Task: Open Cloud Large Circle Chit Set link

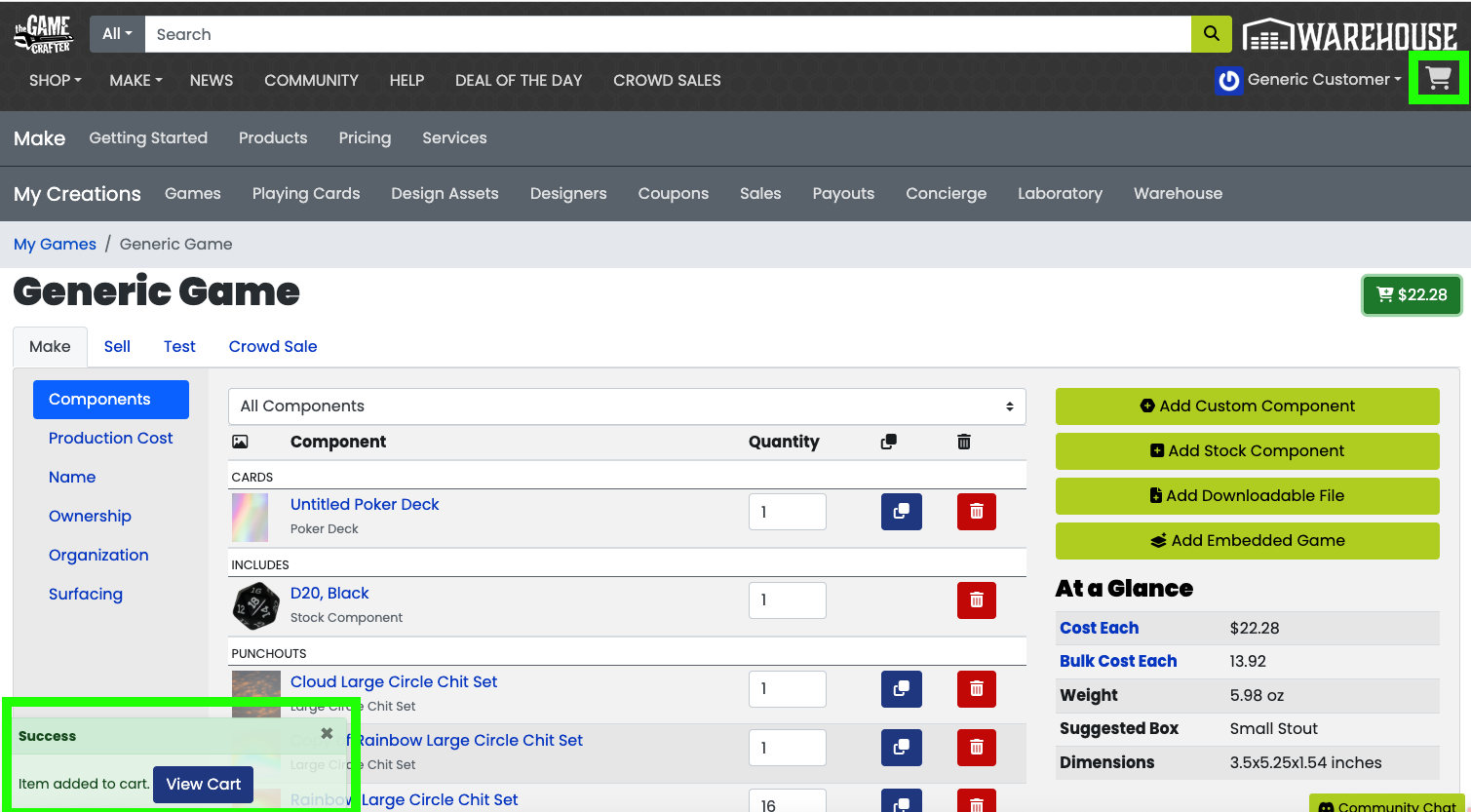Action: (394, 682)
